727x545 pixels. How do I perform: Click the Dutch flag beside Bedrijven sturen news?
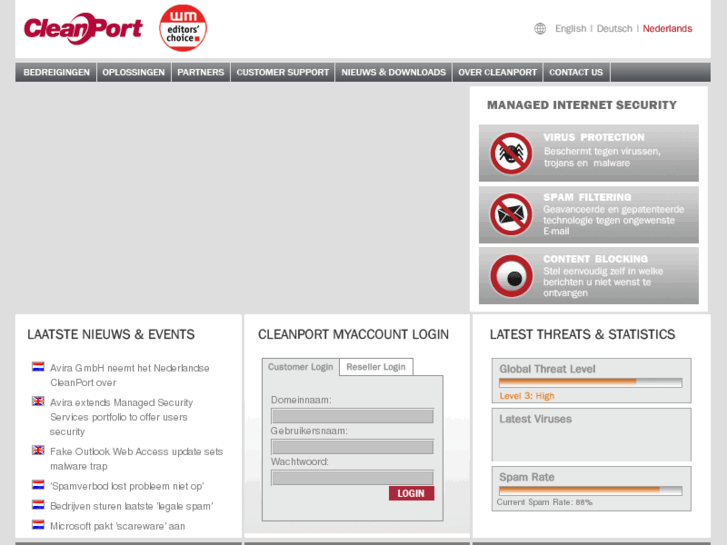point(38,505)
